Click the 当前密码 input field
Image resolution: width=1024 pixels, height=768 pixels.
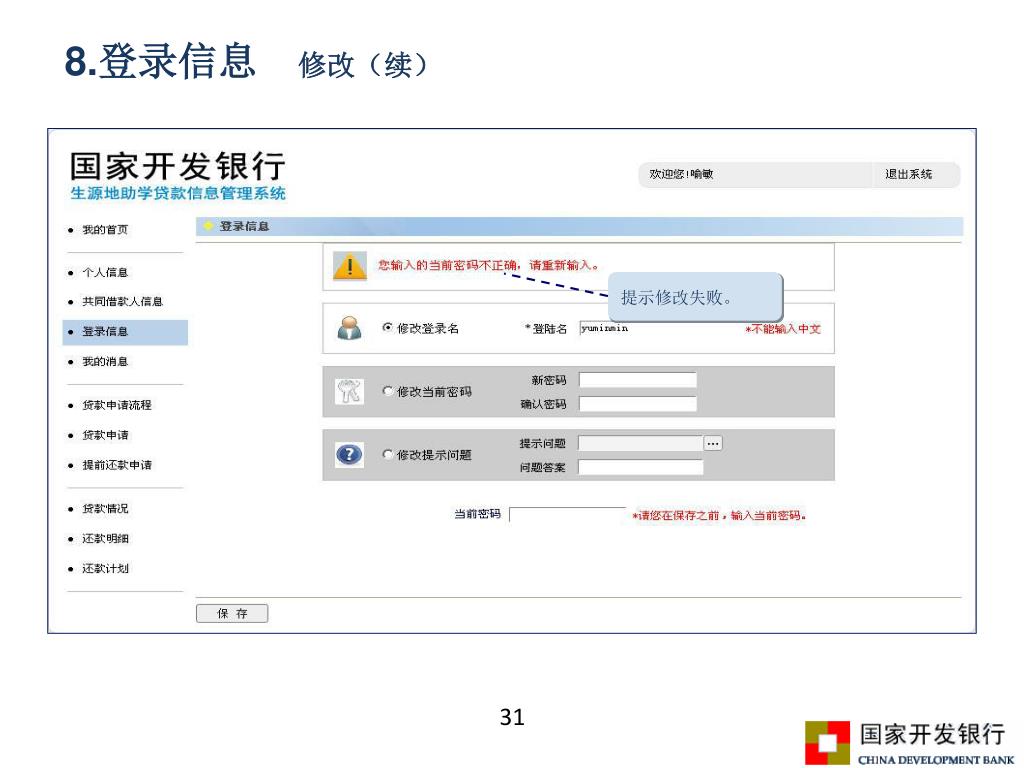[x=567, y=515]
